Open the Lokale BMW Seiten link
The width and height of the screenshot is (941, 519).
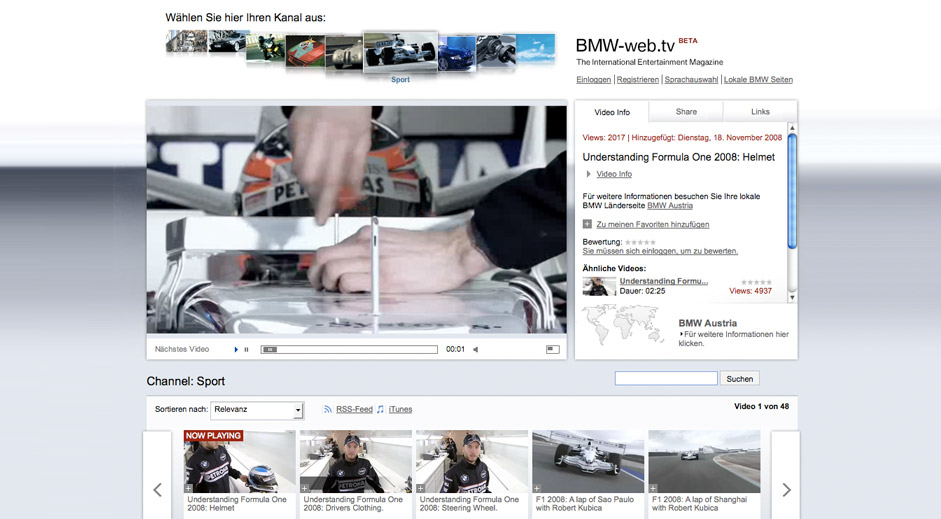(758, 80)
